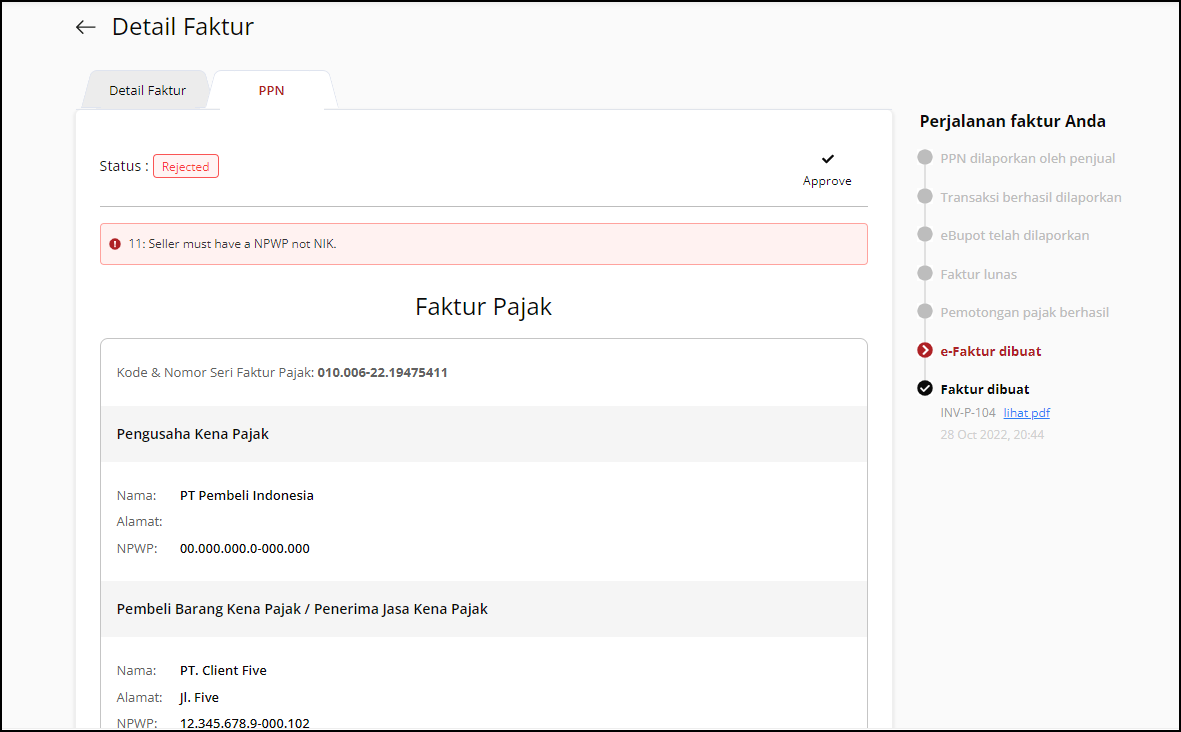Click the Rejected status badge
1181x732 pixels.
click(x=186, y=167)
